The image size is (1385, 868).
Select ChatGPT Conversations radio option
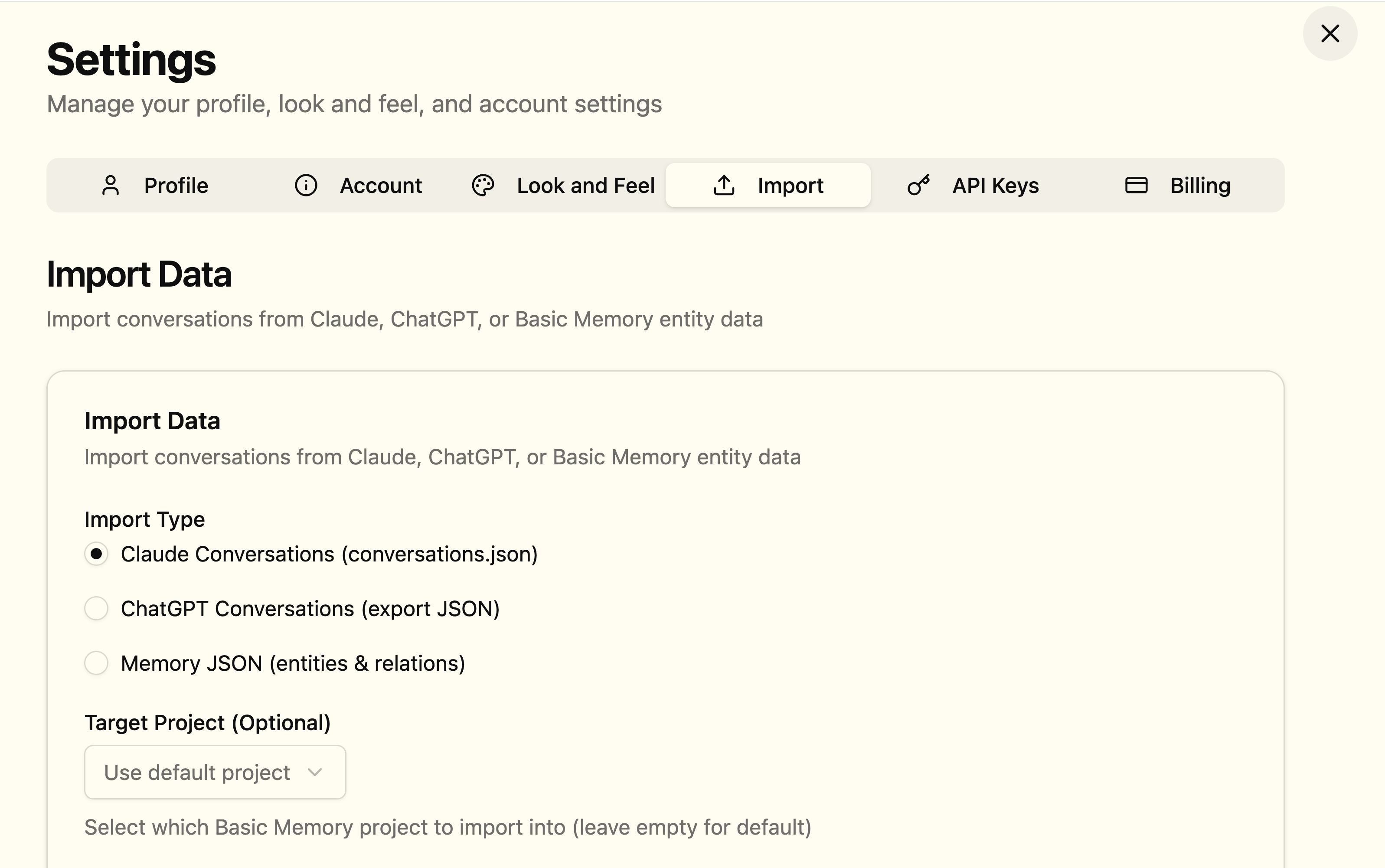(x=96, y=609)
